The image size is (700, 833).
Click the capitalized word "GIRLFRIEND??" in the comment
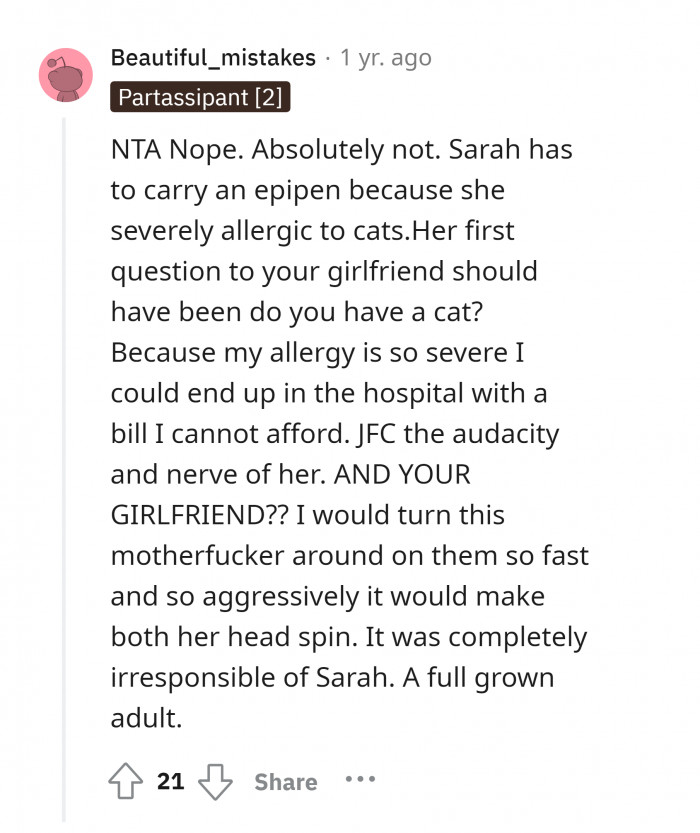click(x=191, y=515)
